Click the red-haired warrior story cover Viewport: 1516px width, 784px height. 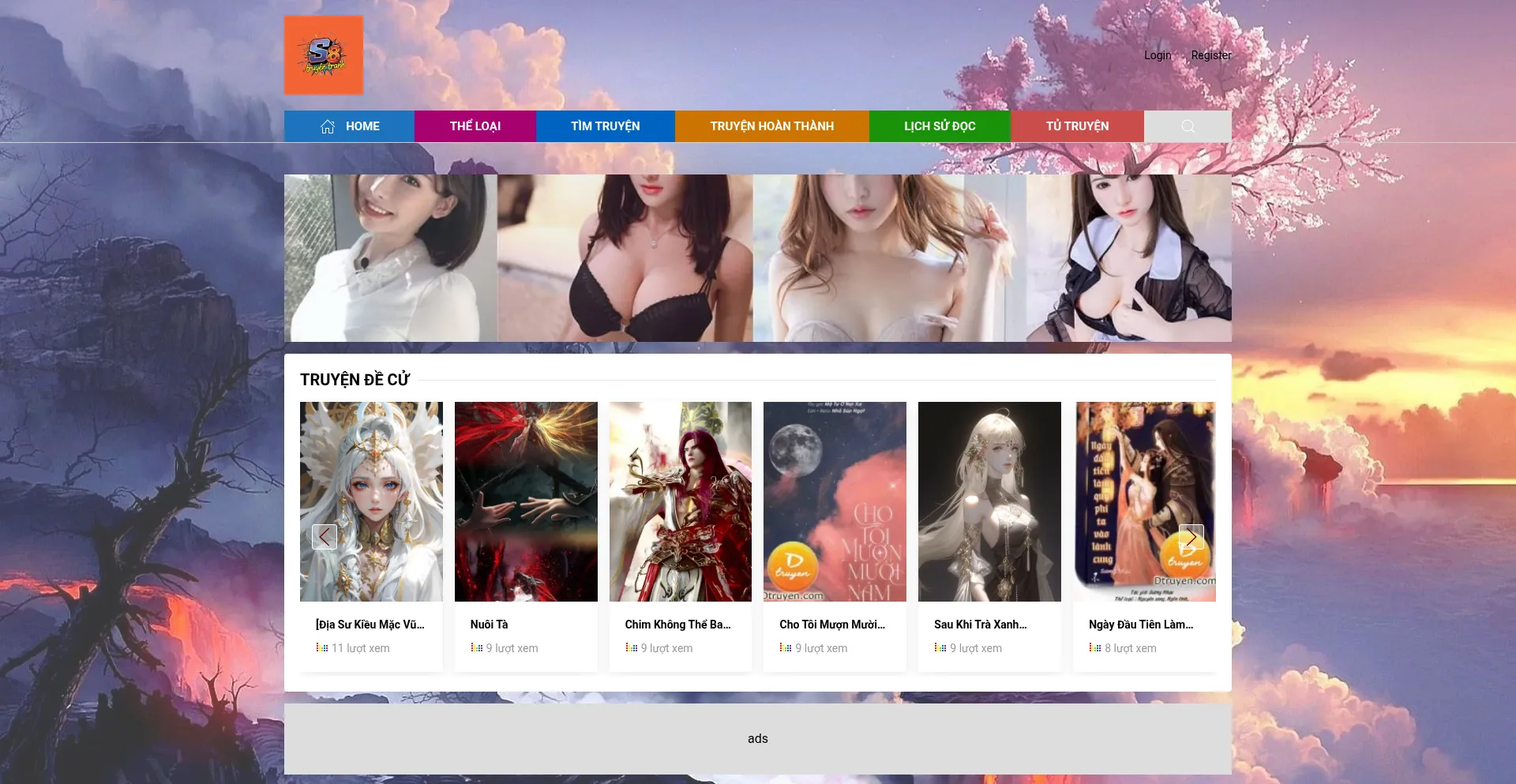point(681,501)
